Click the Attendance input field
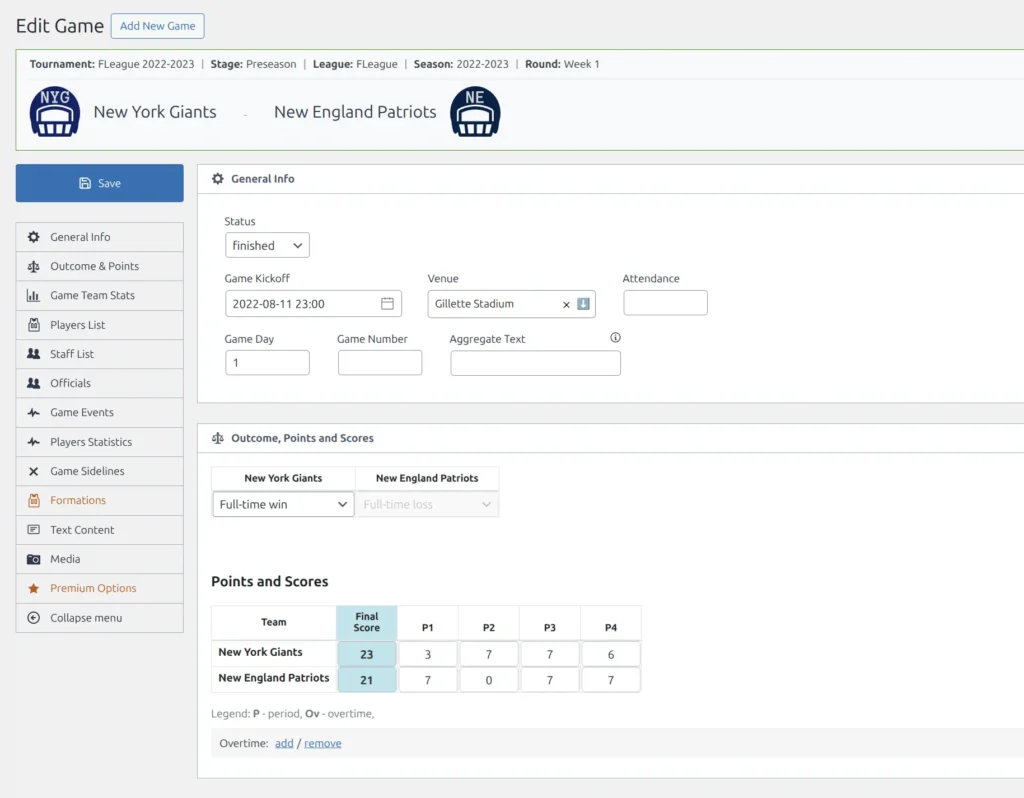Screen dimensions: 1024x798 coord(665,303)
